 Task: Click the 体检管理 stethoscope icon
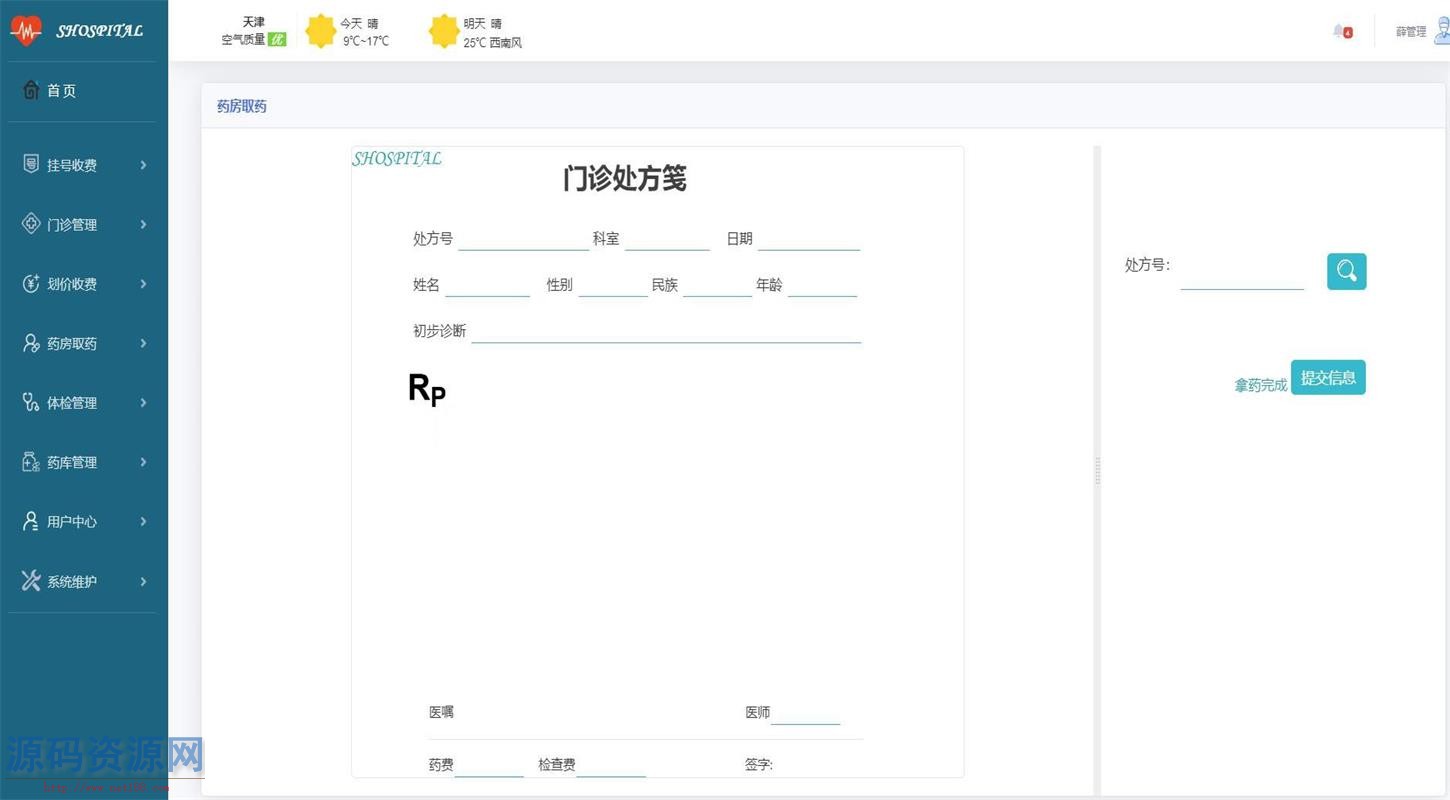(31, 402)
